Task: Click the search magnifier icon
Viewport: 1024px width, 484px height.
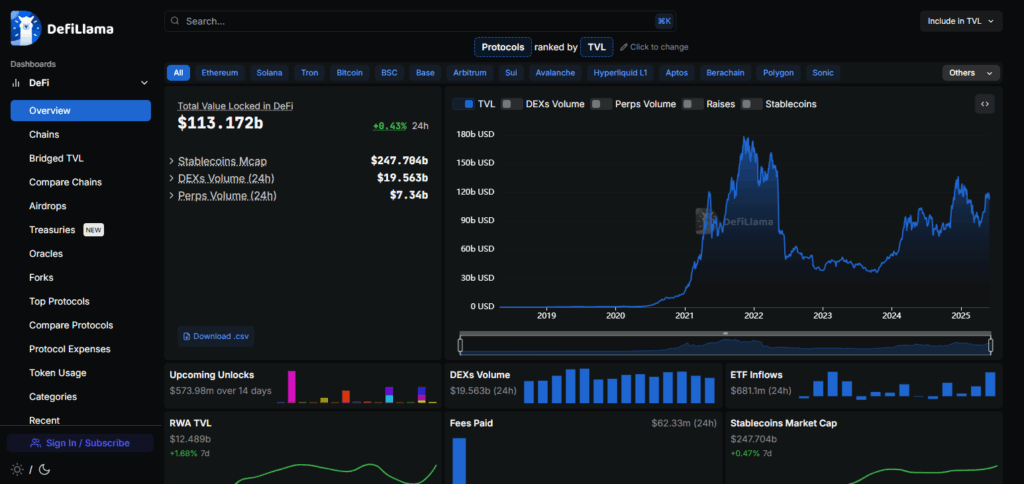Action: pyautogui.click(x=175, y=21)
